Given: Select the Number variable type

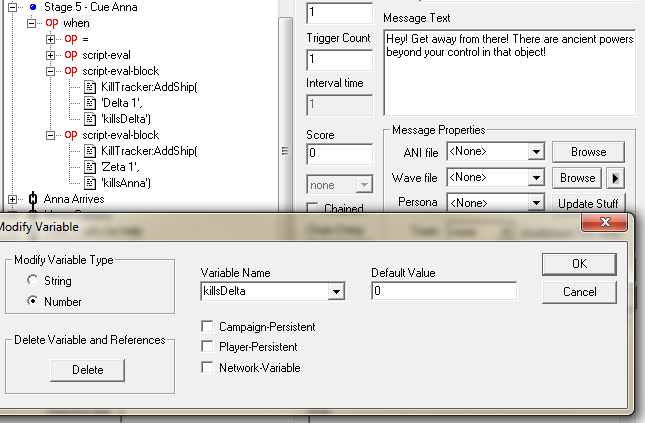Looking at the screenshot, I should point(32,301).
